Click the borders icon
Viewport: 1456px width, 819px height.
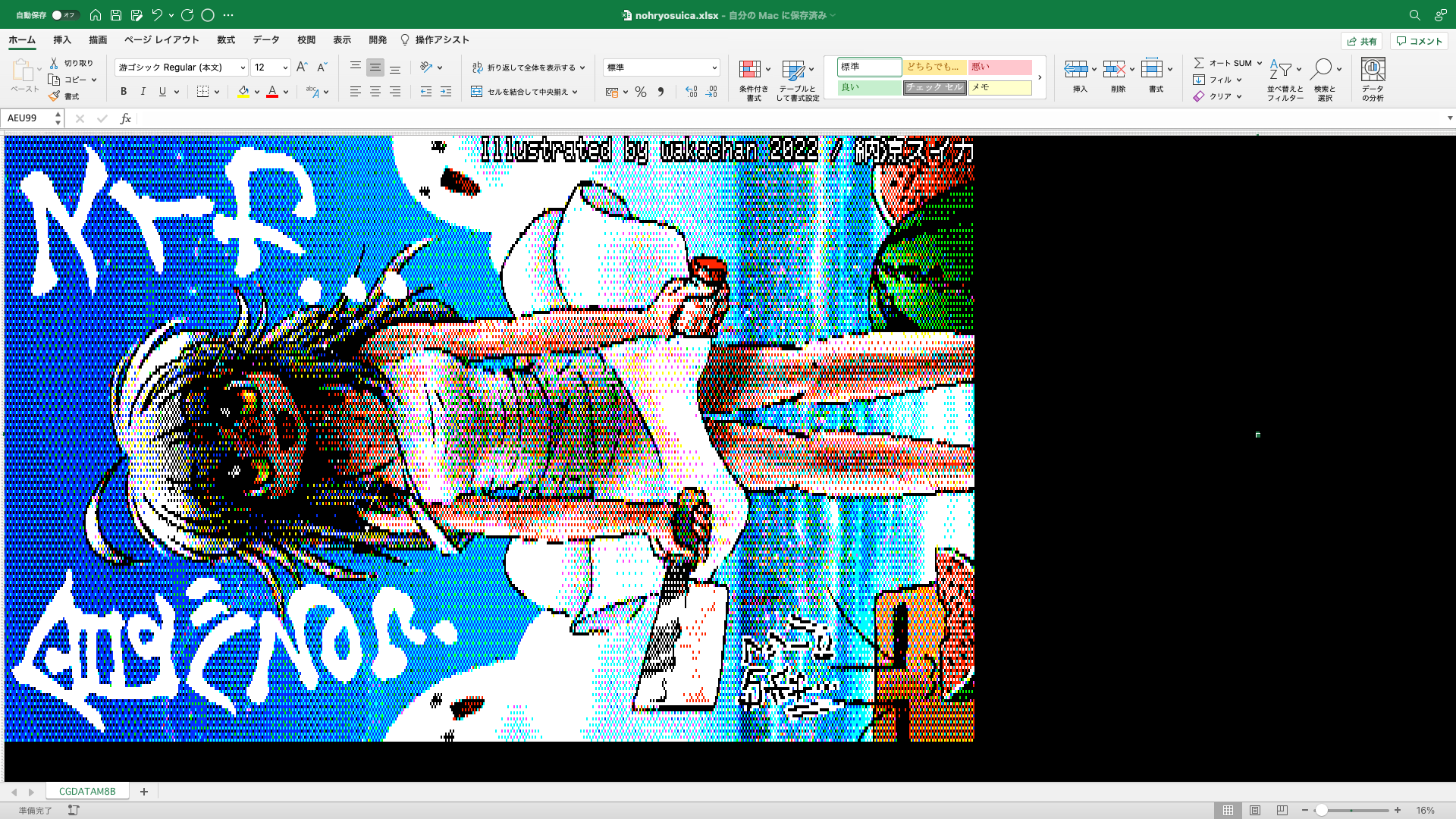tap(202, 92)
